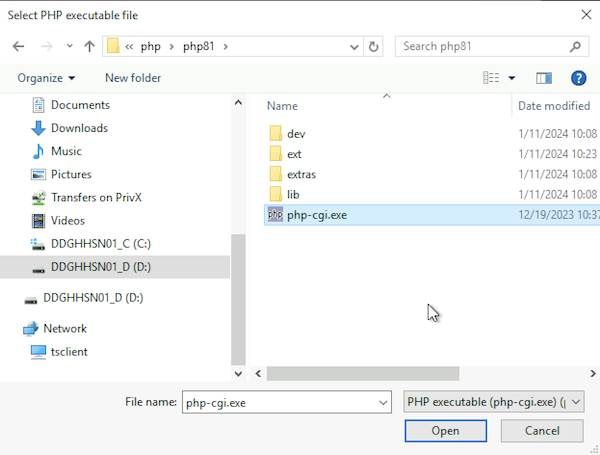Select the php-cgi.exe file
Viewport: 600px width, 455px height.
click(x=316, y=215)
